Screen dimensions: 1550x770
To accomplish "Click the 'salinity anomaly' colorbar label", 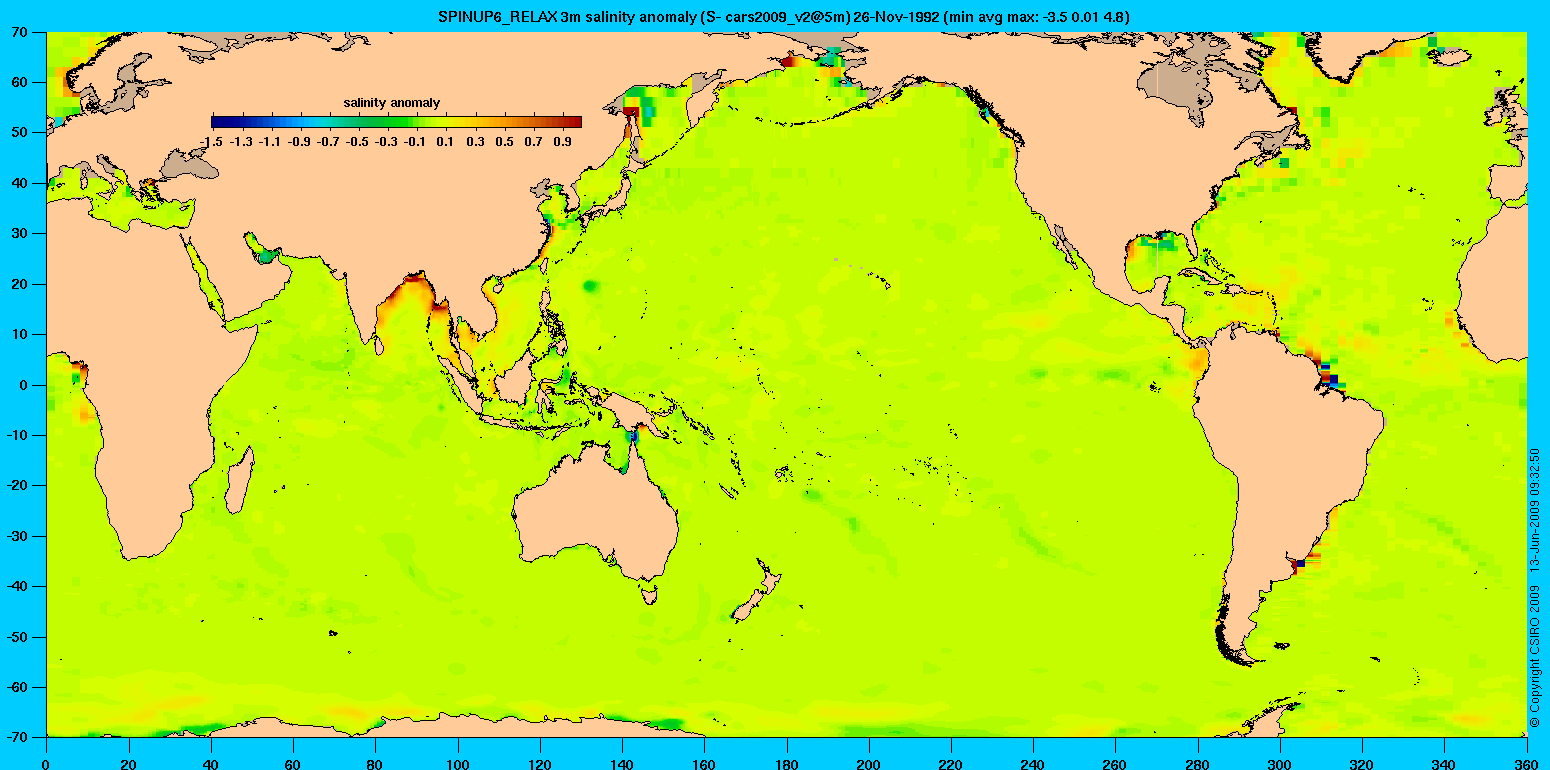I will pyautogui.click(x=392, y=103).
